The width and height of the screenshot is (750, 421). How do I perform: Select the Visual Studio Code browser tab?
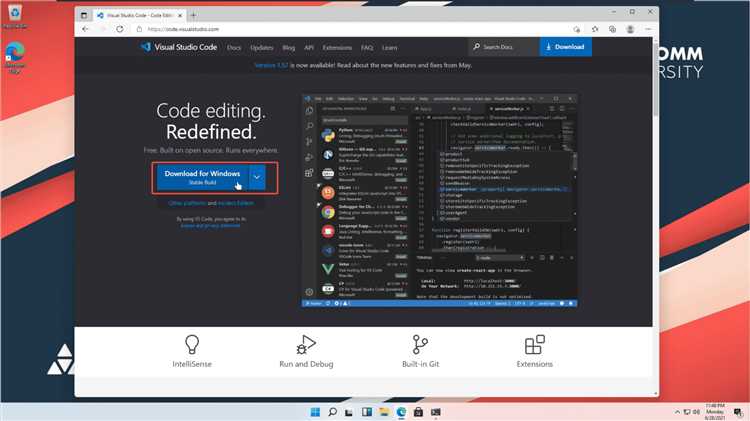click(x=139, y=15)
